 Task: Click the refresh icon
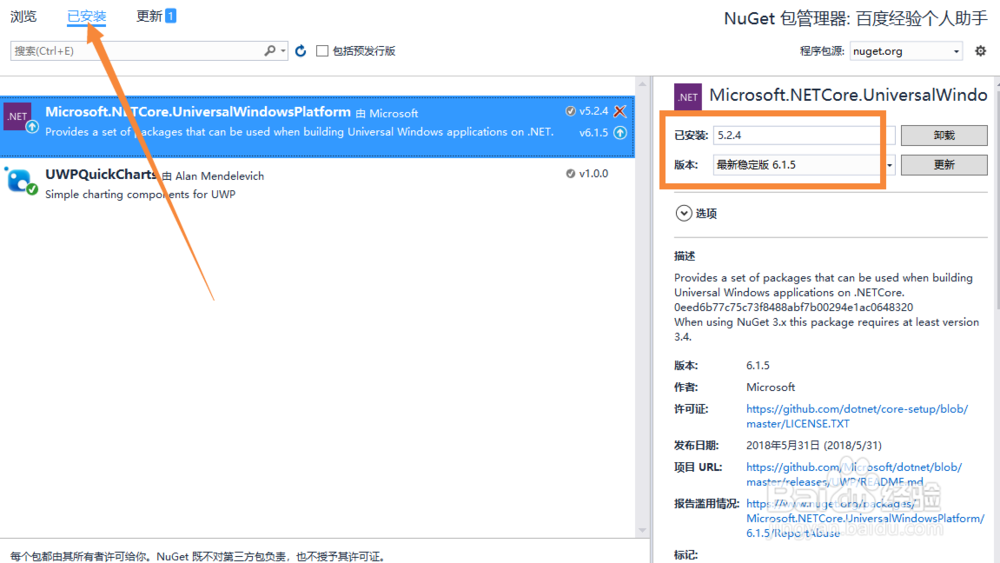(x=301, y=50)
